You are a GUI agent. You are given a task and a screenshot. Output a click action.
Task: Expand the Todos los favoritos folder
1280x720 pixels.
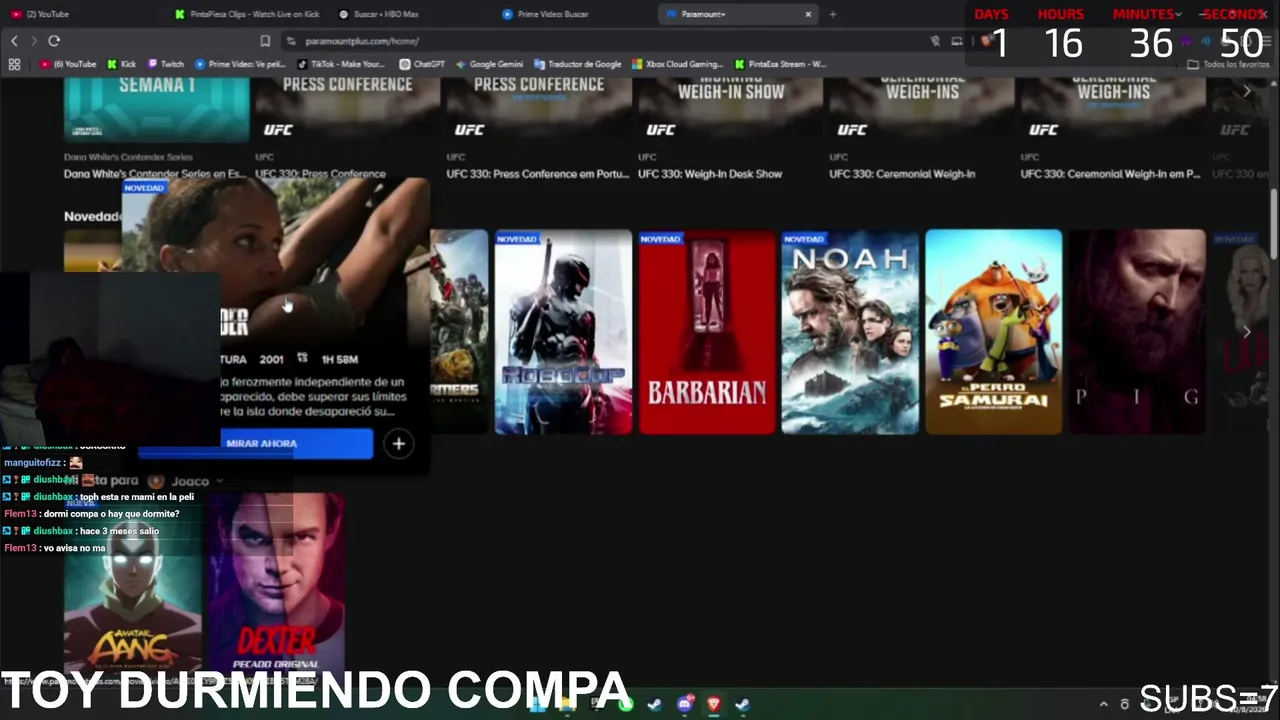[x=1228, y=64]
